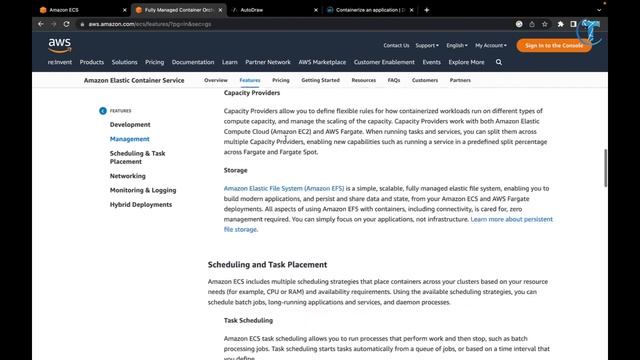The height and width of the screenshot is (360, 640).
Task: Open the extensions puzzle icon
Action: point(561,24)
